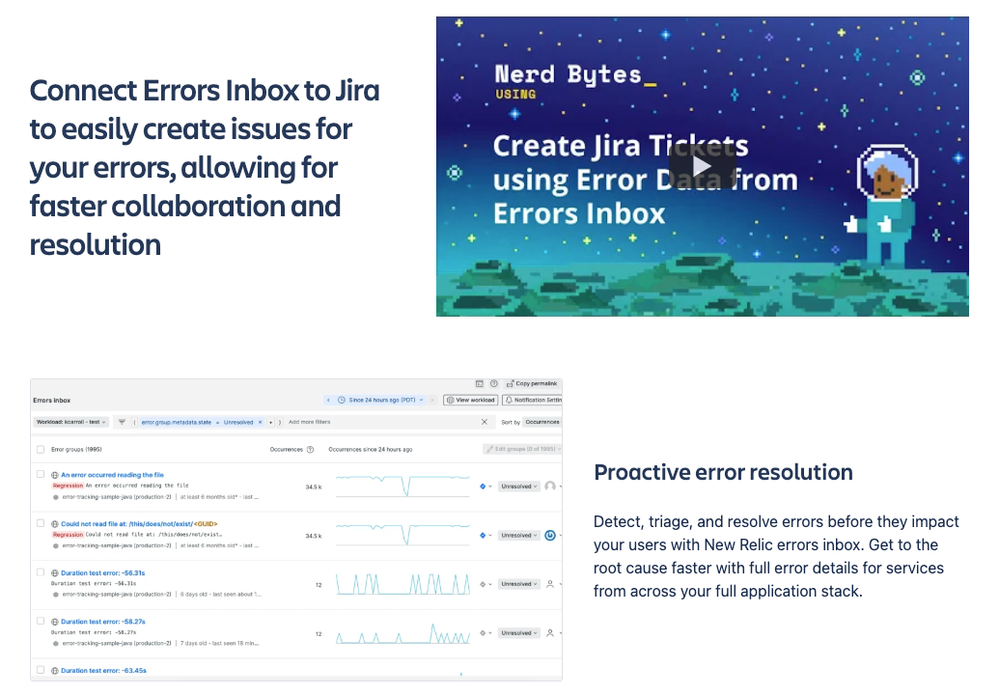The height and width of the screenshot is (698, 999).
Task: Check box for 'Duration test error: -58.27s'
Action: click(41, 621)
